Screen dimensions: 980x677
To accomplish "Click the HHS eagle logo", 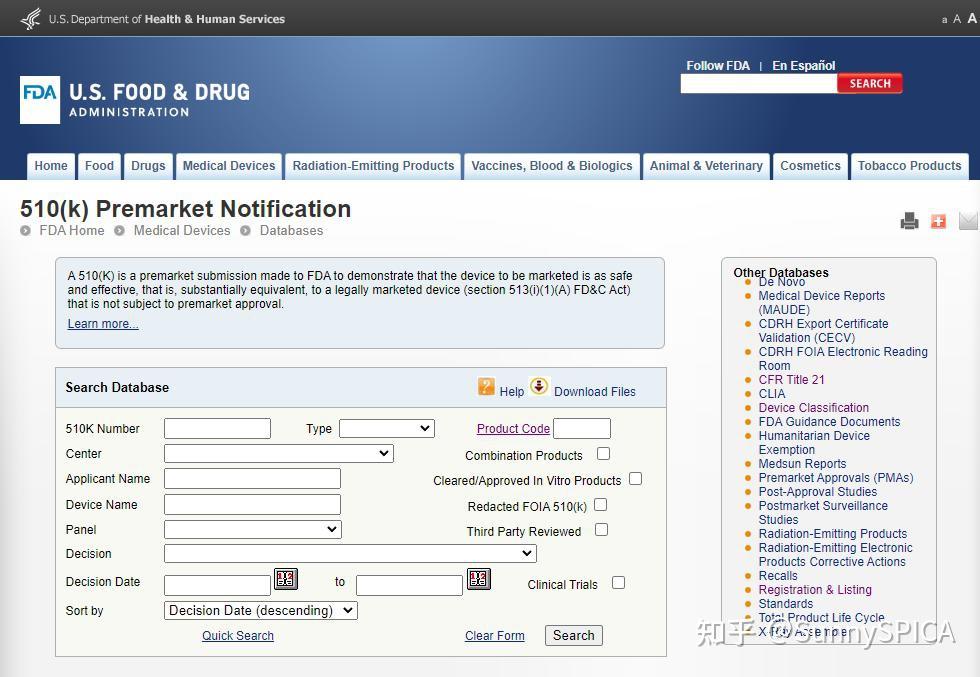I will pyautogui.click(x=31, y=19).
